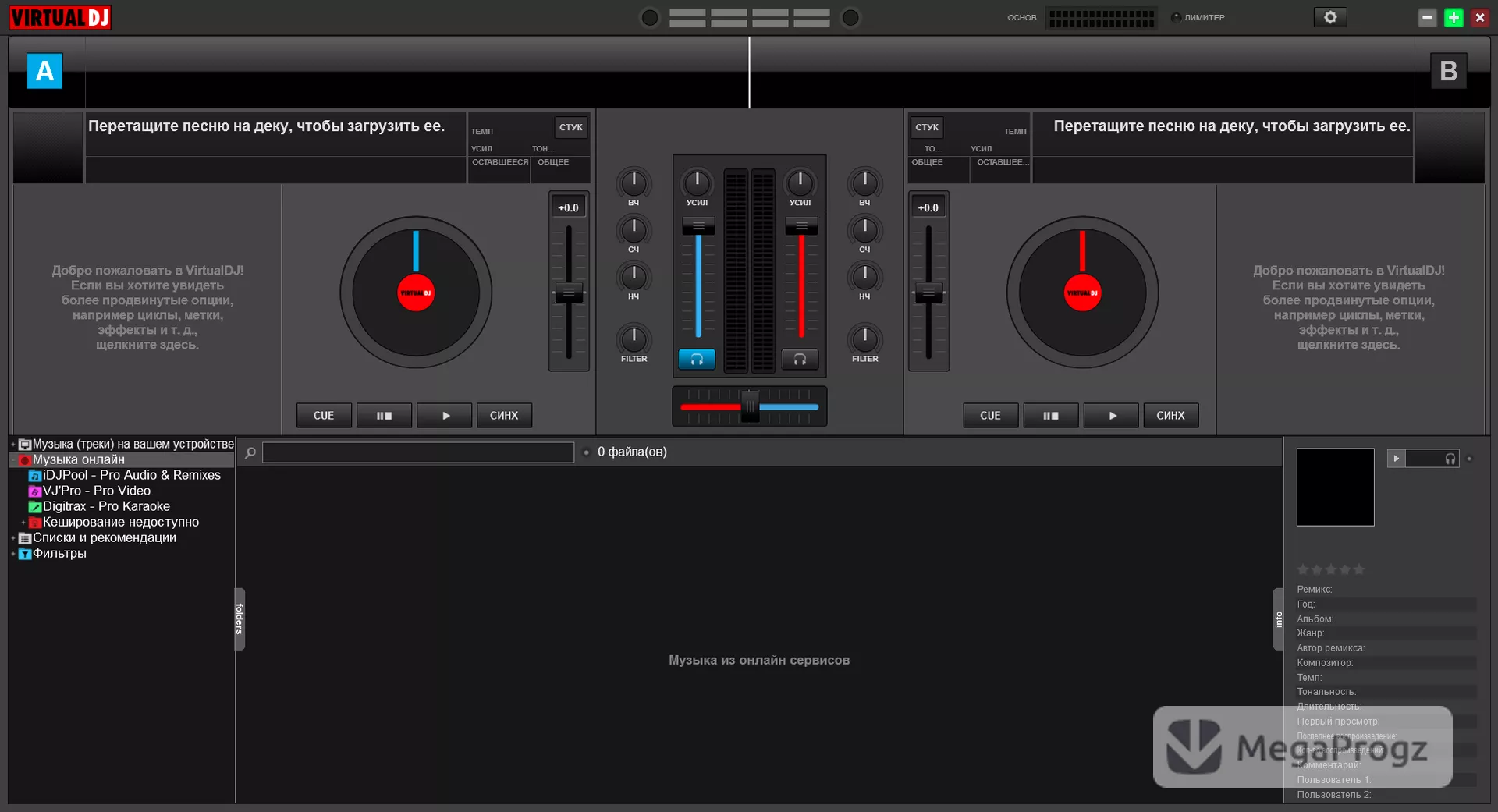Click left channel УСИЛ gain knob
This screenshot has height=812, width=1498.
pyautogui.click(x=697, y=183)
